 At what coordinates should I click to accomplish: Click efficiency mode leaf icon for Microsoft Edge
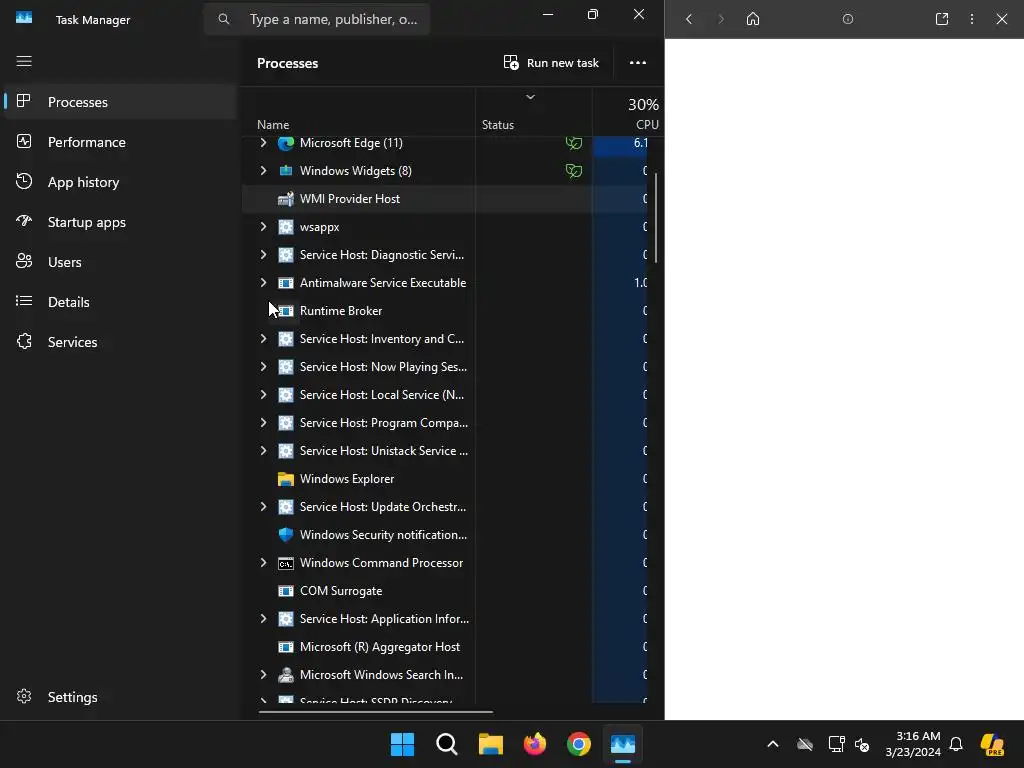coord(573,143)
